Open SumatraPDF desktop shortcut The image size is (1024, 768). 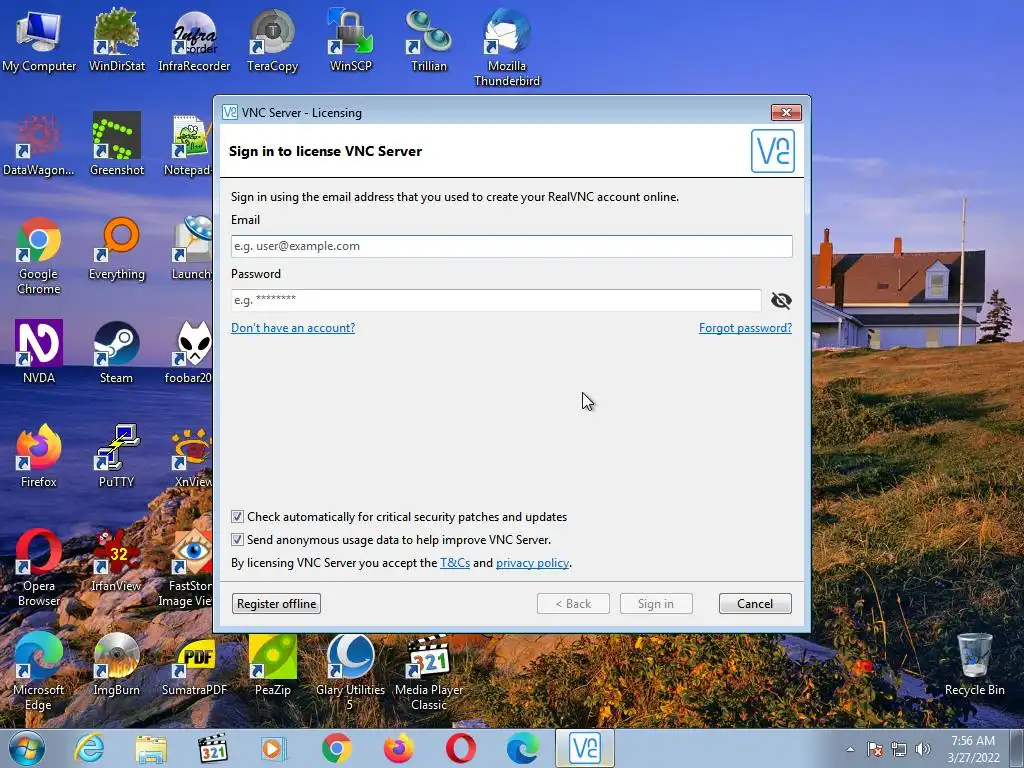(x=194, y=665)
